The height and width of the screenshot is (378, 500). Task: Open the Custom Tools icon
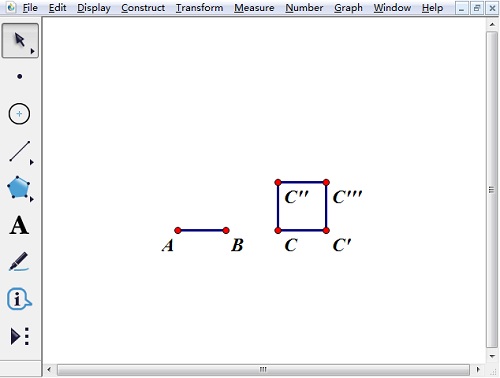click(20, 336)
